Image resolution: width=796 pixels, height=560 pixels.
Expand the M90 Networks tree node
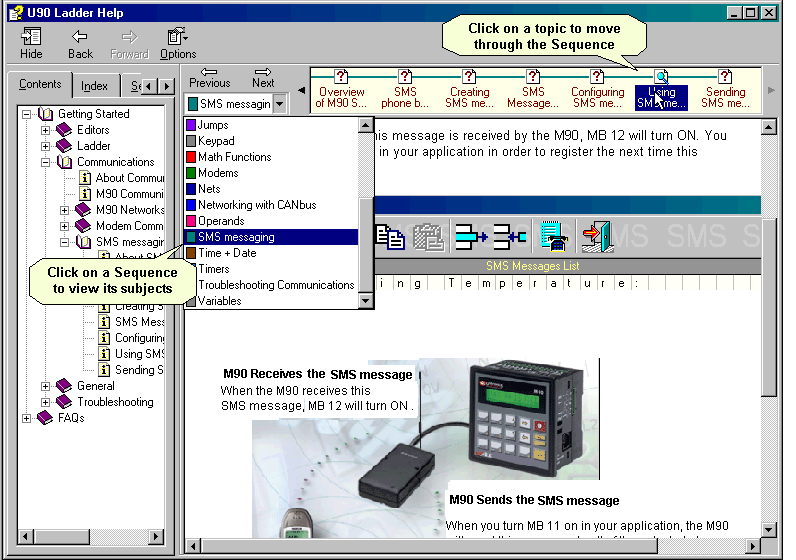click(x=64, y=210)
